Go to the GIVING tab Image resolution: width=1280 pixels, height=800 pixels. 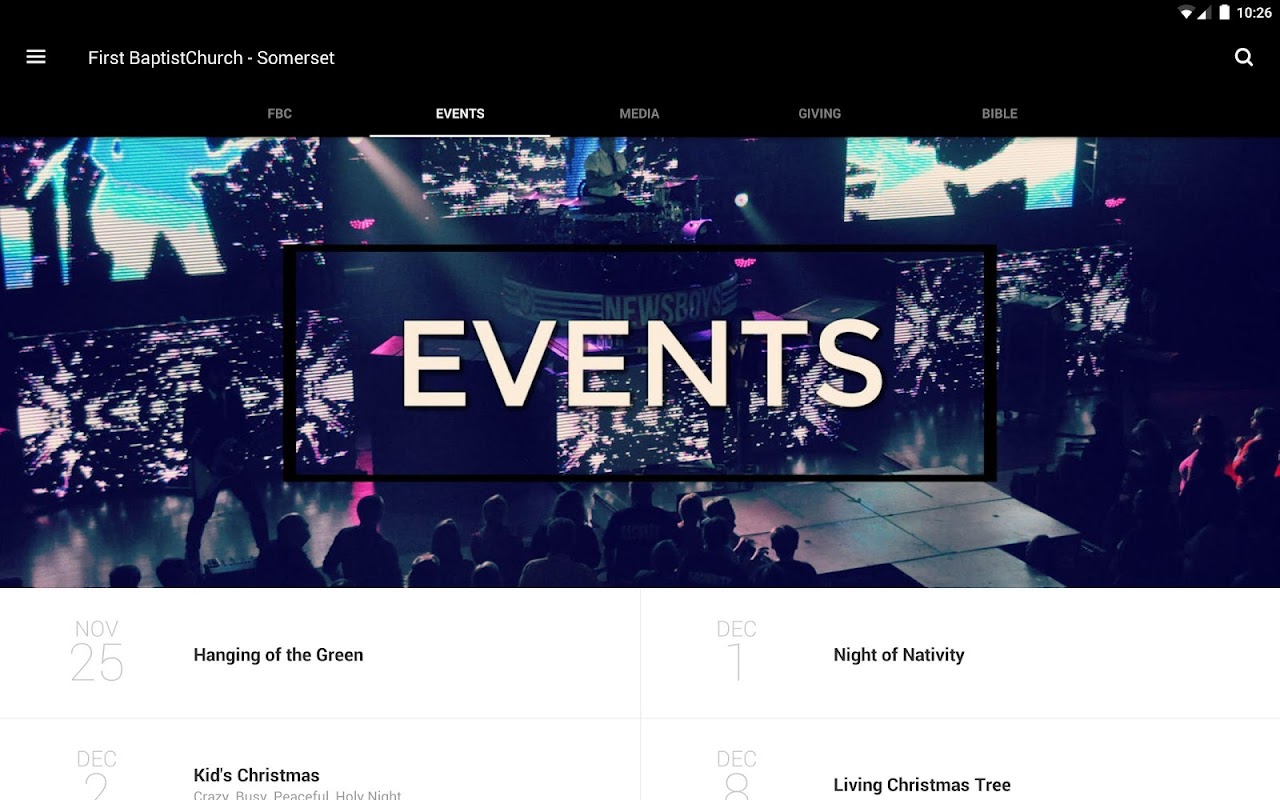tap(820, 114)
